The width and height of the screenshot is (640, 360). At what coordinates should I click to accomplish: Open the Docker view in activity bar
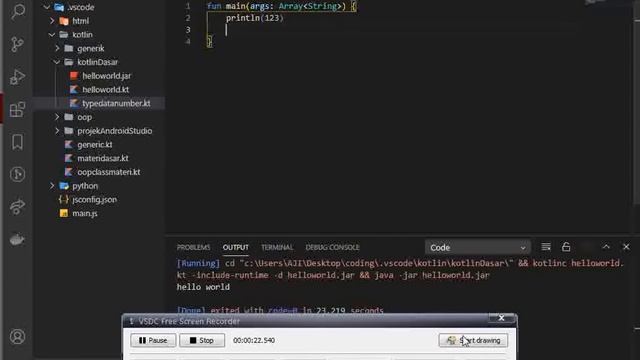tap(18, 239)
